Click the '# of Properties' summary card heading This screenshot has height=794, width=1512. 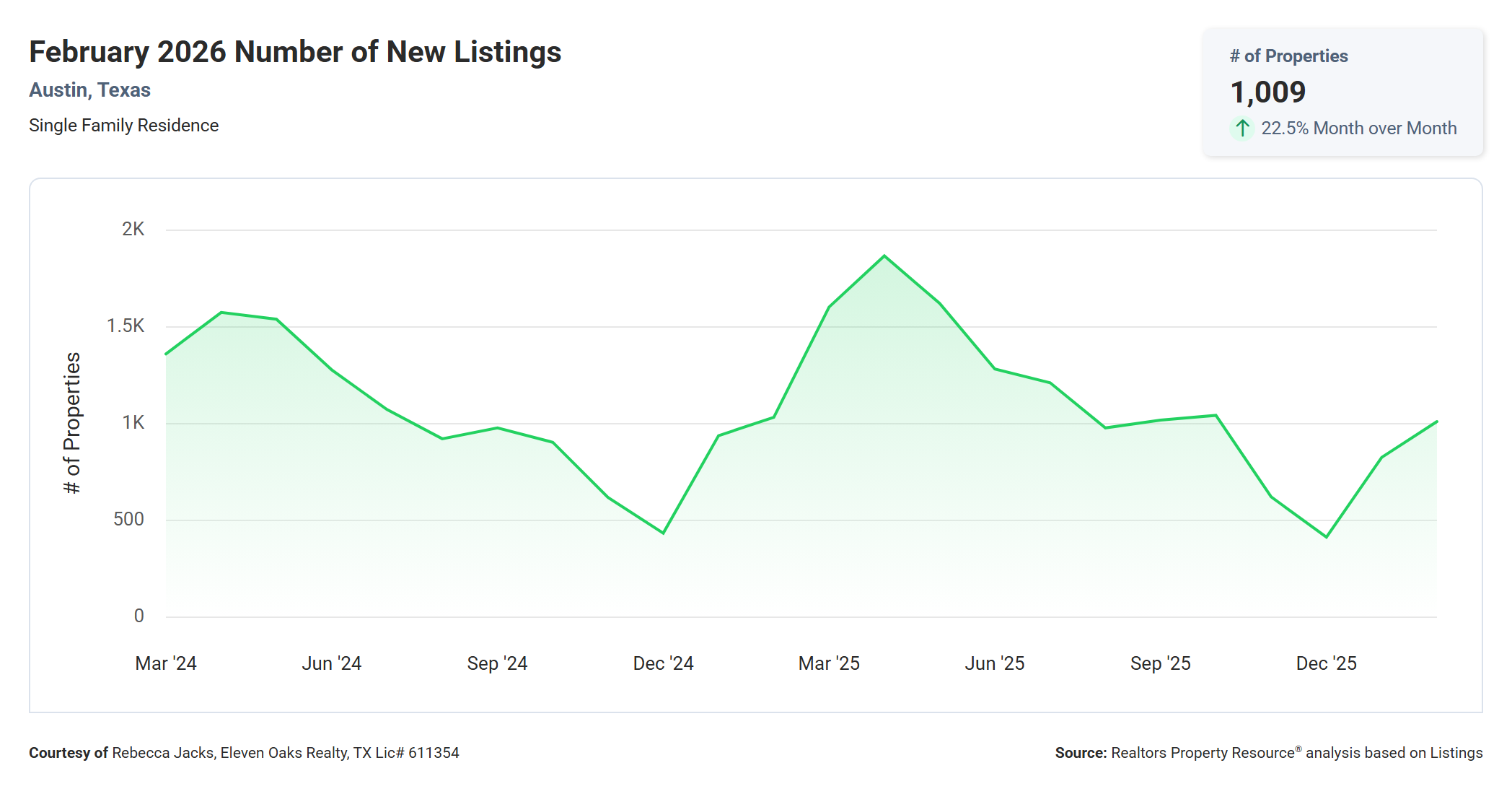[1288, 56]
